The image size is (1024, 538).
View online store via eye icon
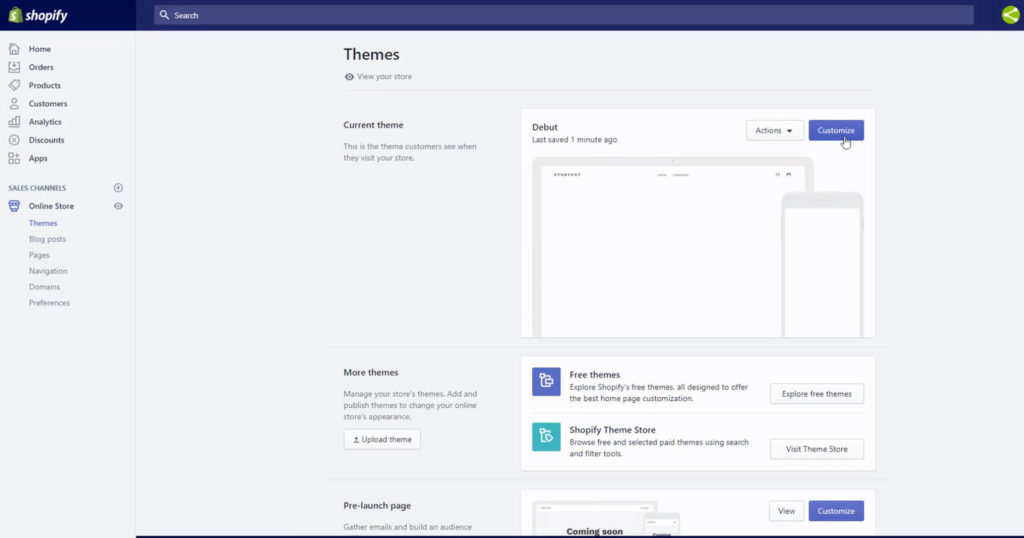click(118, 206)
